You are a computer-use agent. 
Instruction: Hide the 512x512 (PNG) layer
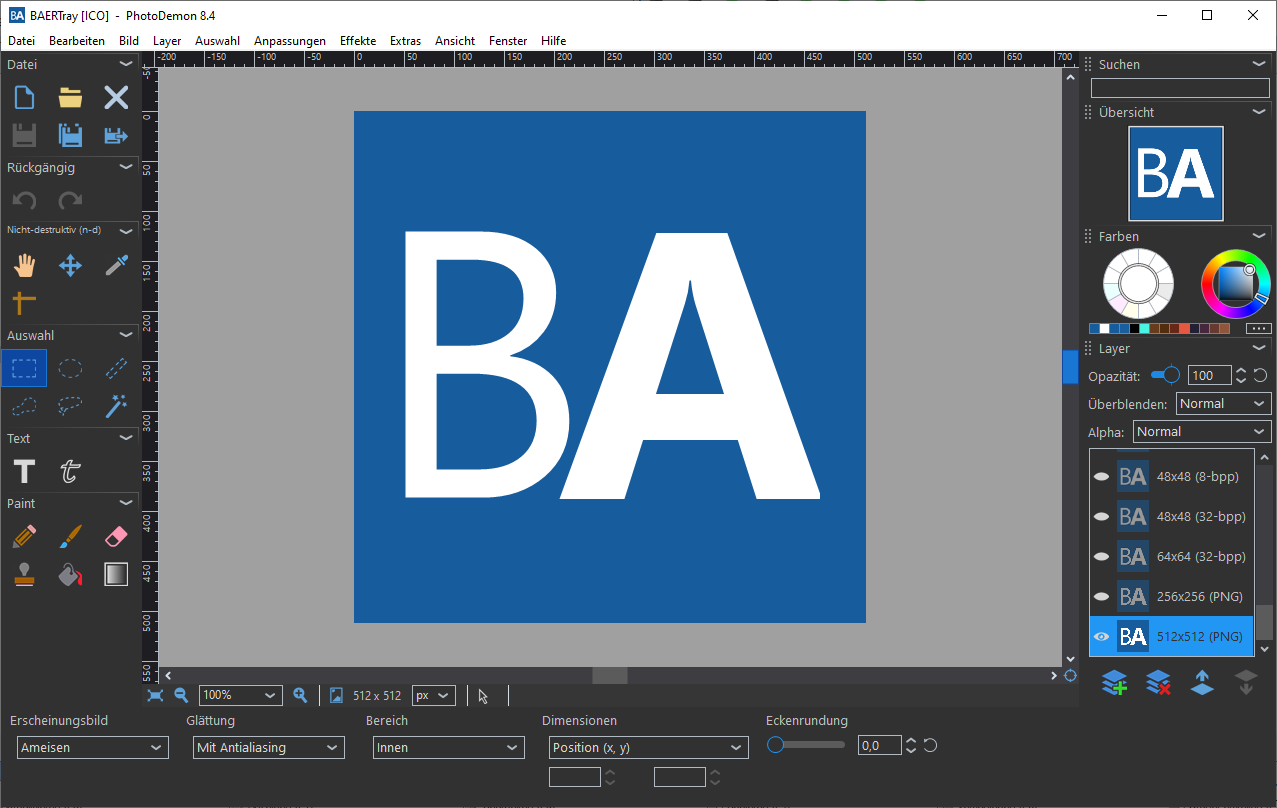[x=1101, y=636]
